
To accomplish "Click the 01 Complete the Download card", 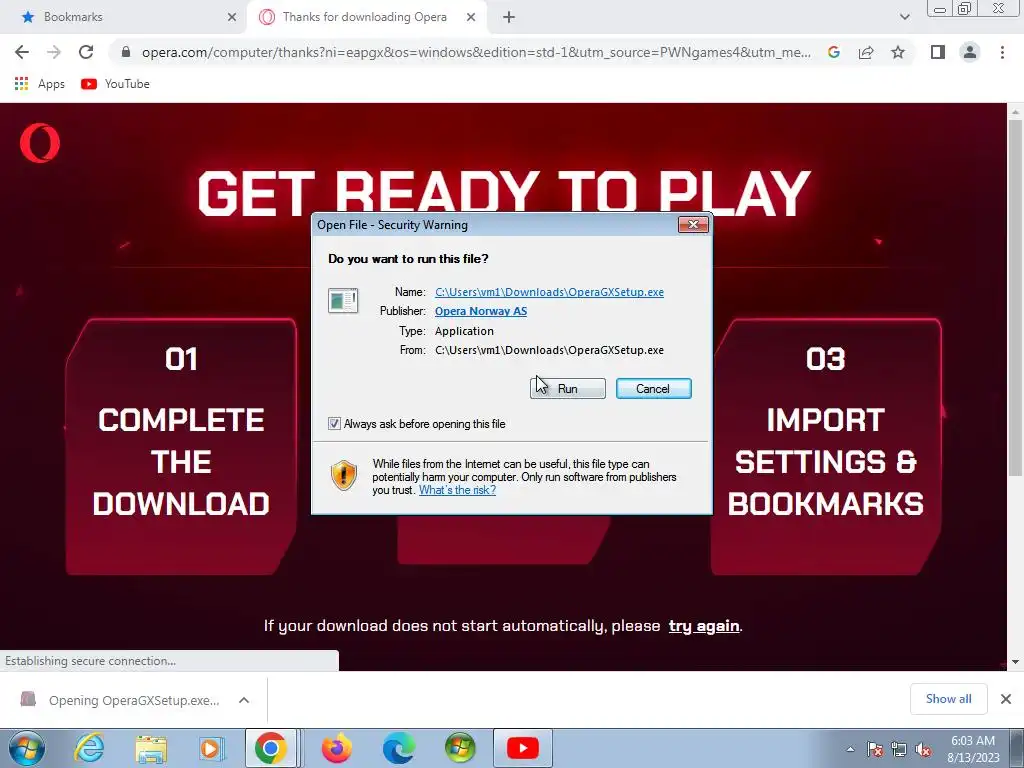I will point(181,447).
